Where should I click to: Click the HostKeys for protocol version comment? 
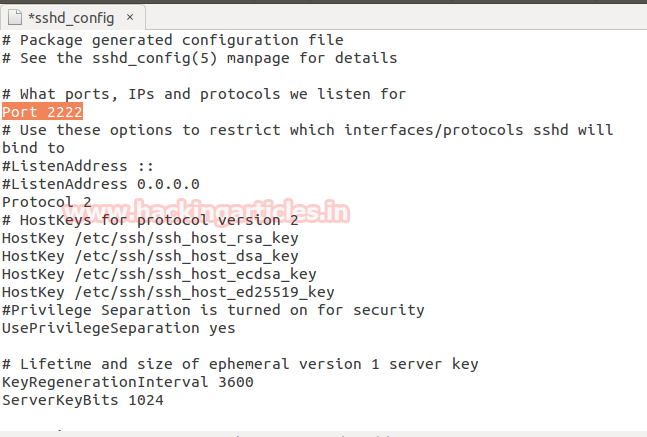coord(150,220)
